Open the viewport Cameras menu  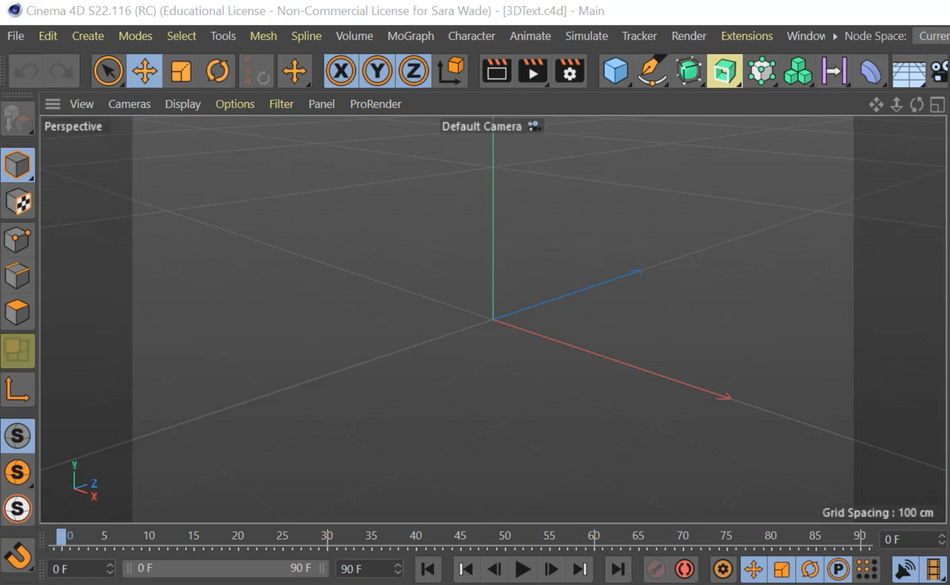pyautogui.click(x=129, y=104)
